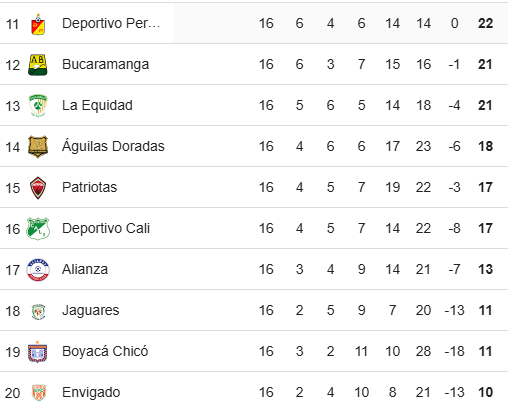Click the Boyacá Chicó team crest

pos(38,352)
